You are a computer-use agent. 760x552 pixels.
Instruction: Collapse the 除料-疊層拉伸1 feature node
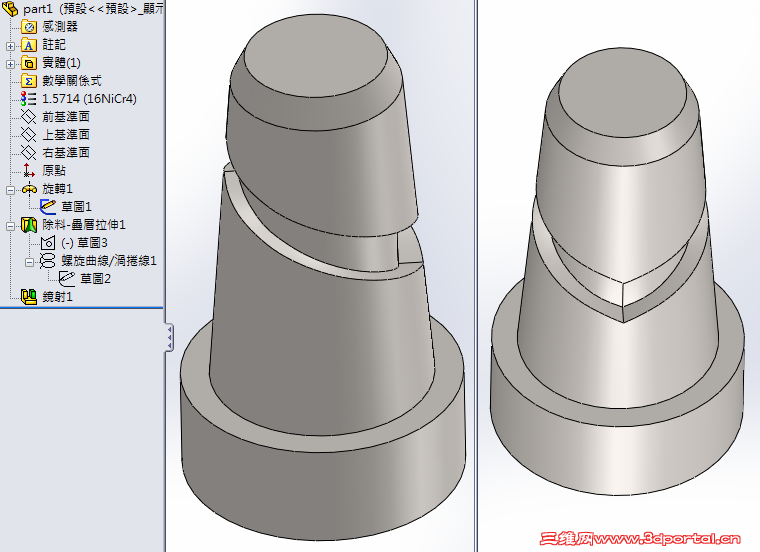pos(10,226)
